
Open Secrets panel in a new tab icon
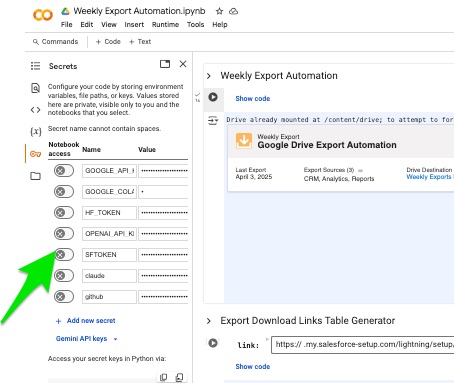point(165,64)
